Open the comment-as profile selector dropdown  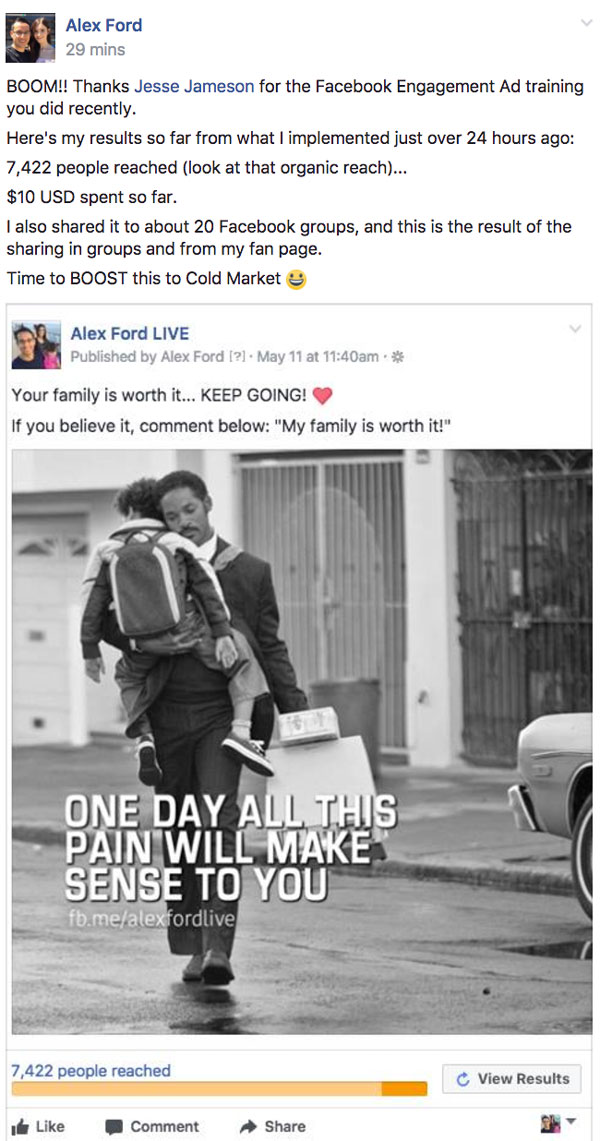(x=558, y=1124)
